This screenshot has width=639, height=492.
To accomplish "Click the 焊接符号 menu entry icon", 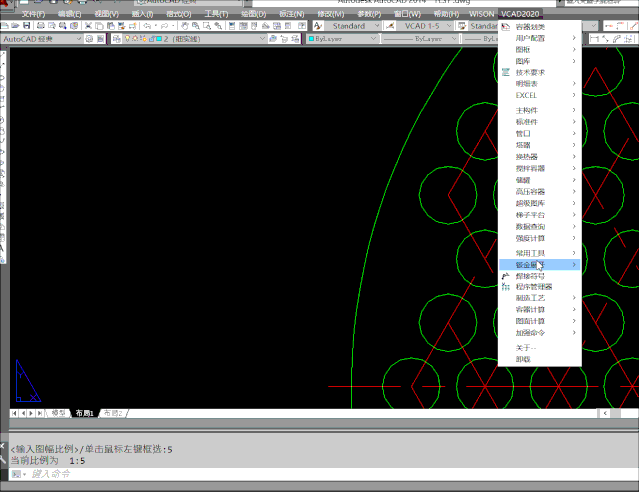I will pos(506,275).
